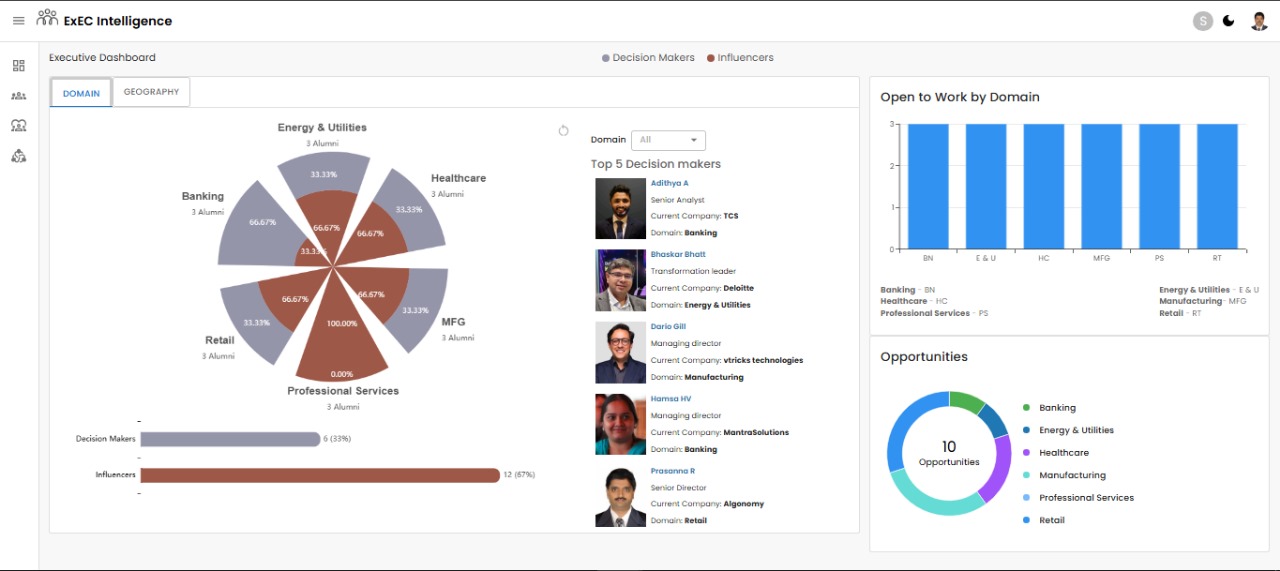Click Dario Gill's profile photo

pyautogui.click(x=620, y=352)
